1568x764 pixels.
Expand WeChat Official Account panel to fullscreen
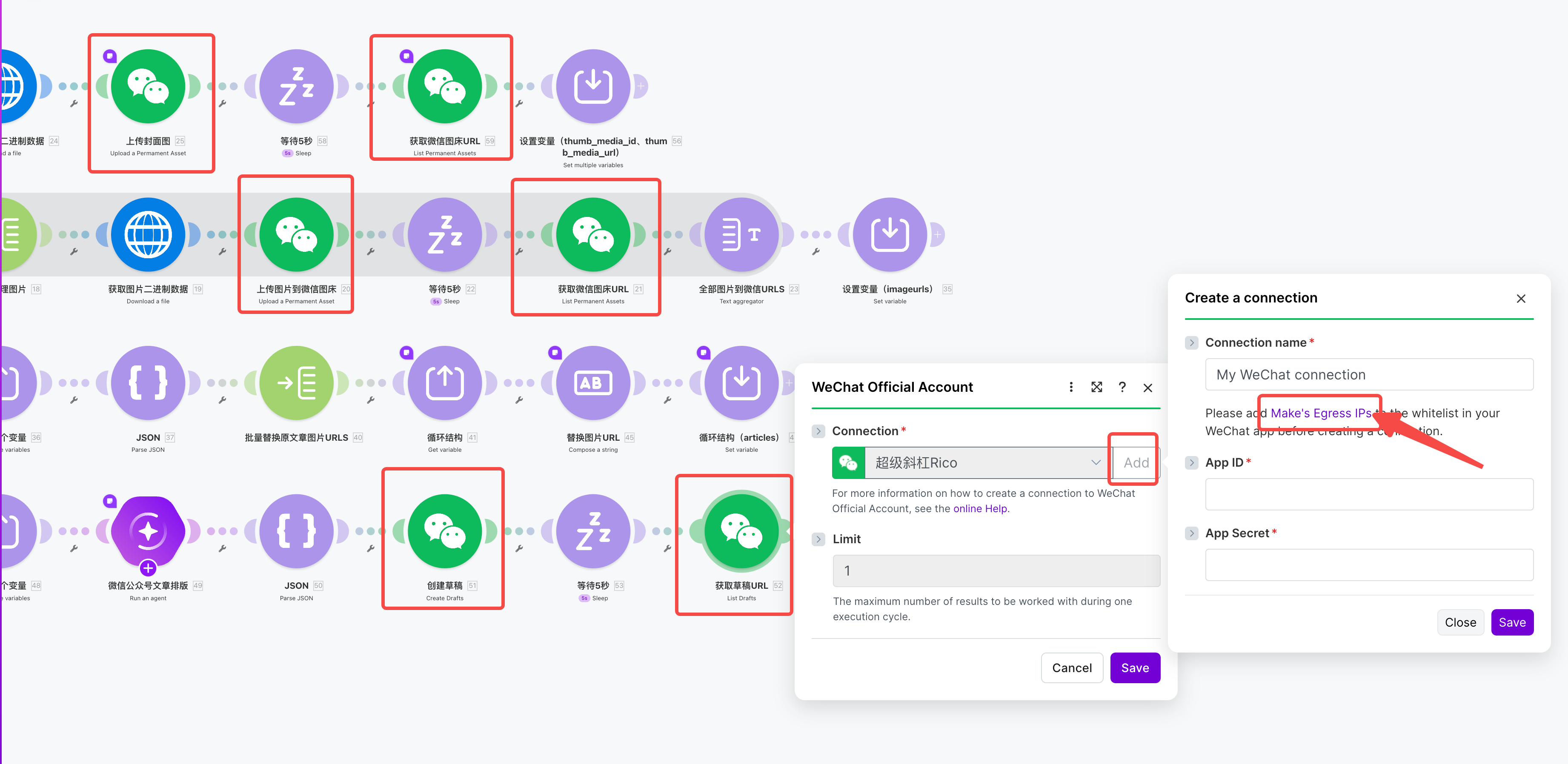[1096, 388]
